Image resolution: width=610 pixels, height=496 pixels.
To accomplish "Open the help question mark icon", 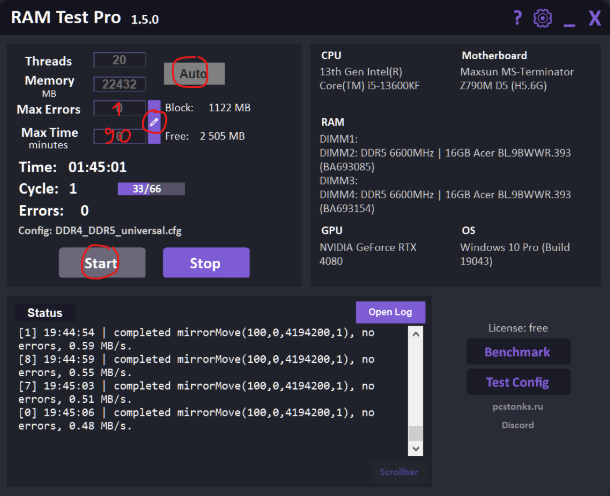I will coord(517,18).
